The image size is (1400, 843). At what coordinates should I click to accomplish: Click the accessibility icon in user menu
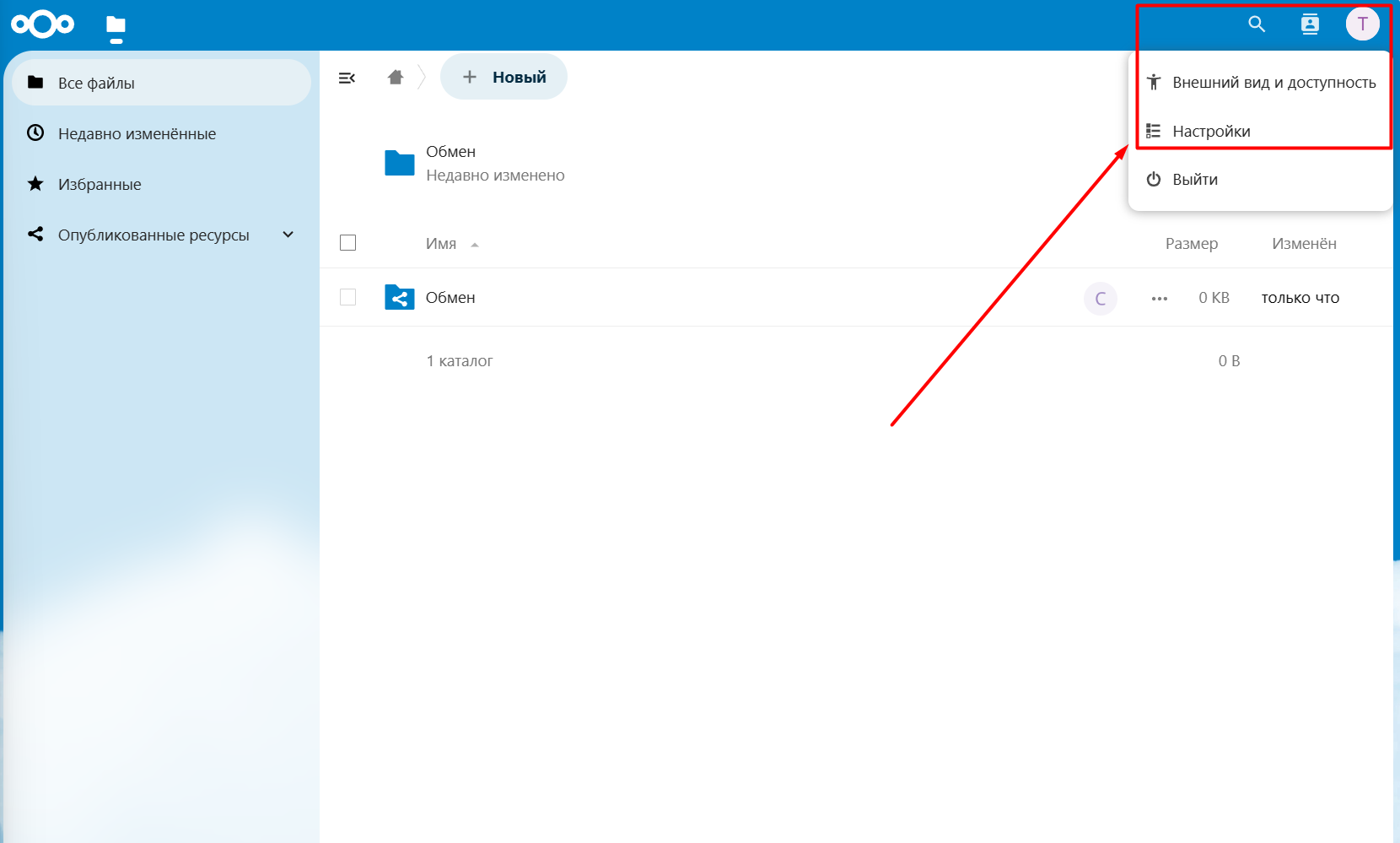click(1154, 83)
